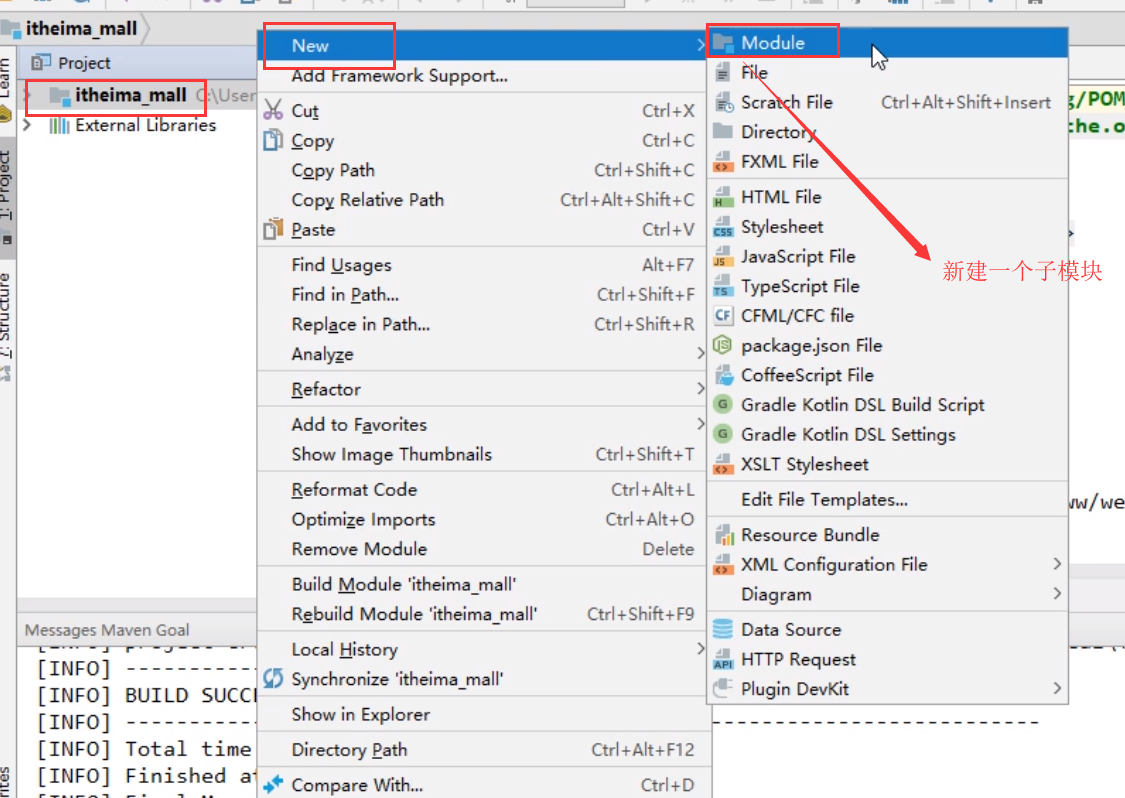
Task: Expand the Diagram submenu arrow
Action: 1057,593
